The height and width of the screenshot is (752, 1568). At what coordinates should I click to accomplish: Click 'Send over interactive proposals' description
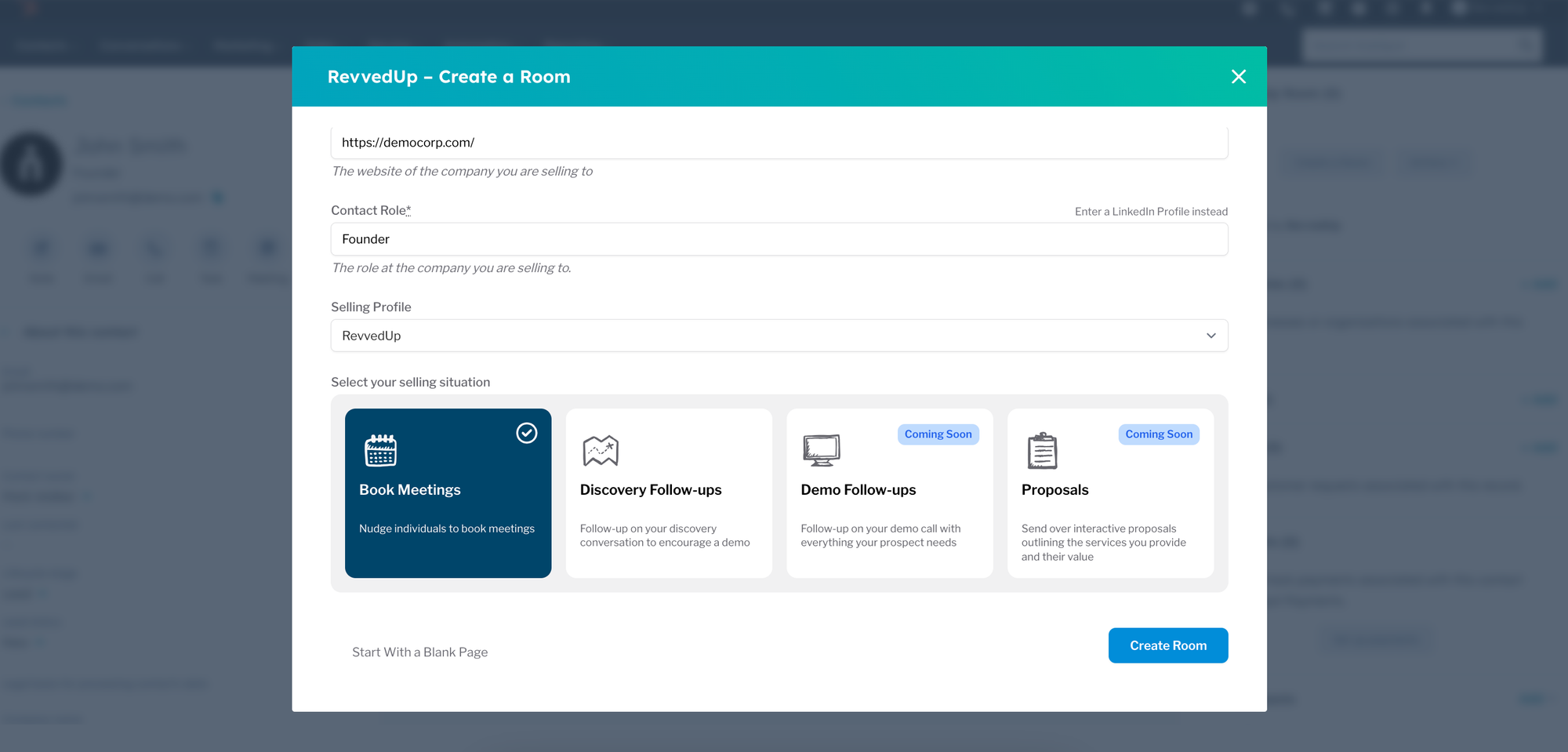click(x=1104, y=543)
